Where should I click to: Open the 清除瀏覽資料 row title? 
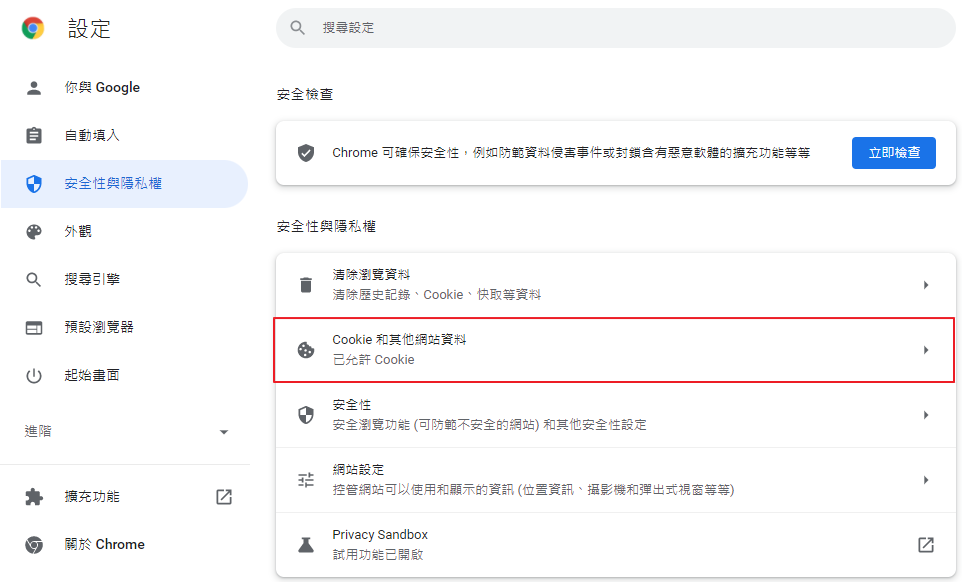[371, 275]
